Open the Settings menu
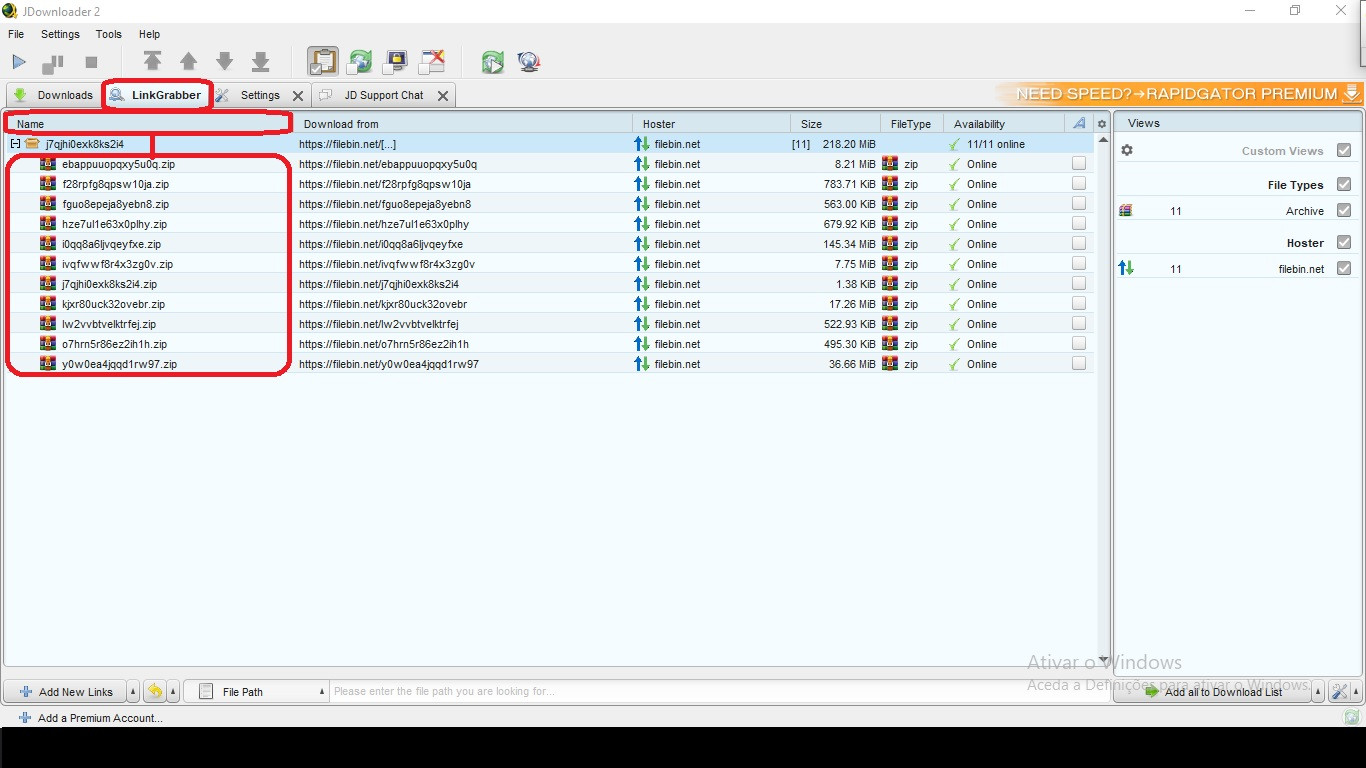1366x768 pixels. click(x=60, y=34)
